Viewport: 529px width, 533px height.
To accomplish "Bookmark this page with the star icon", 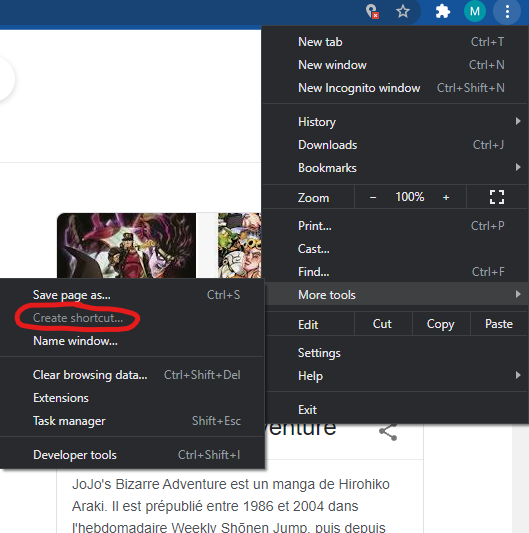I will click(403, 12).
